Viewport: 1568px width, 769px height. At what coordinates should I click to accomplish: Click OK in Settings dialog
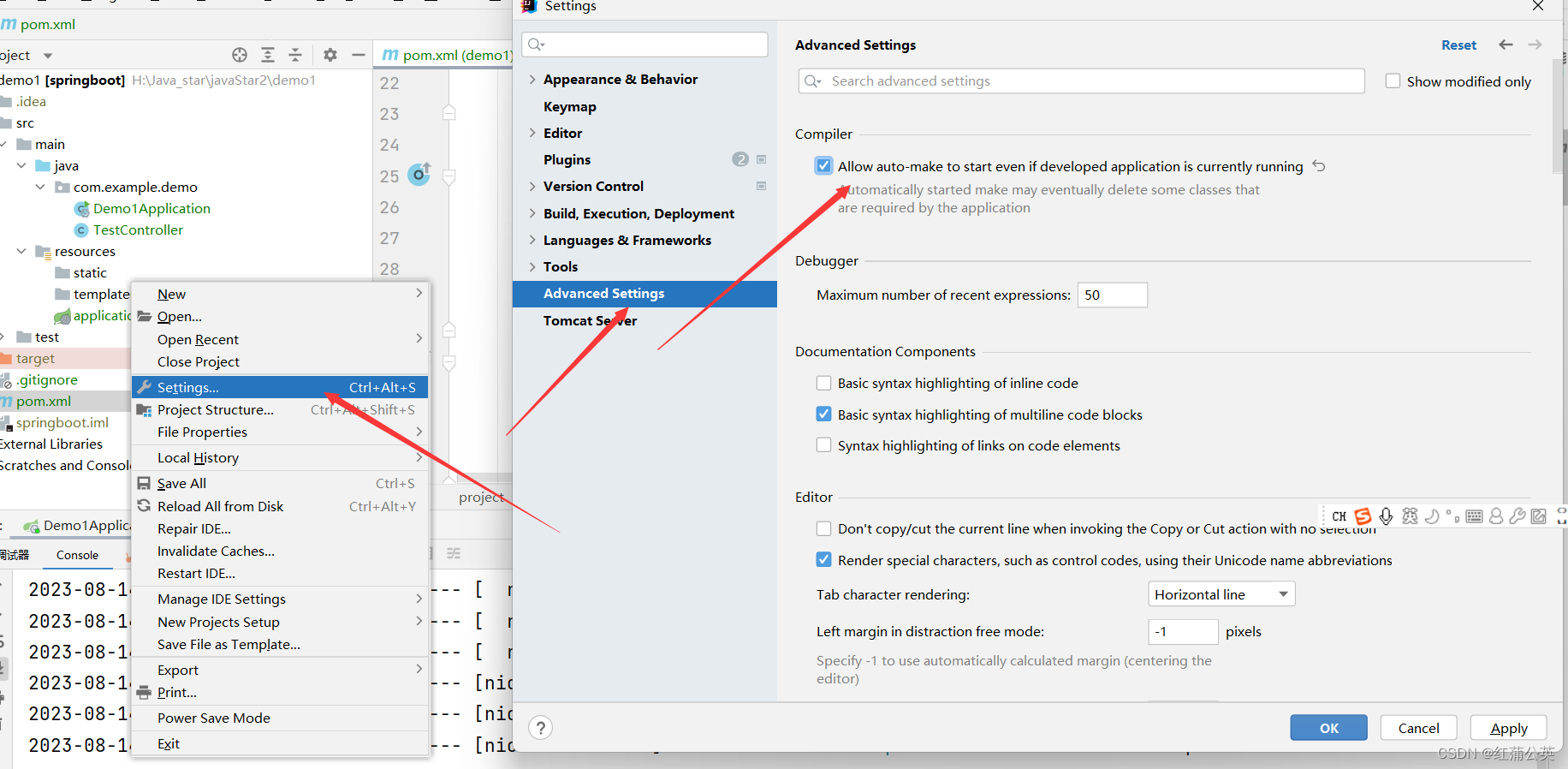[x=1328, y=728]
